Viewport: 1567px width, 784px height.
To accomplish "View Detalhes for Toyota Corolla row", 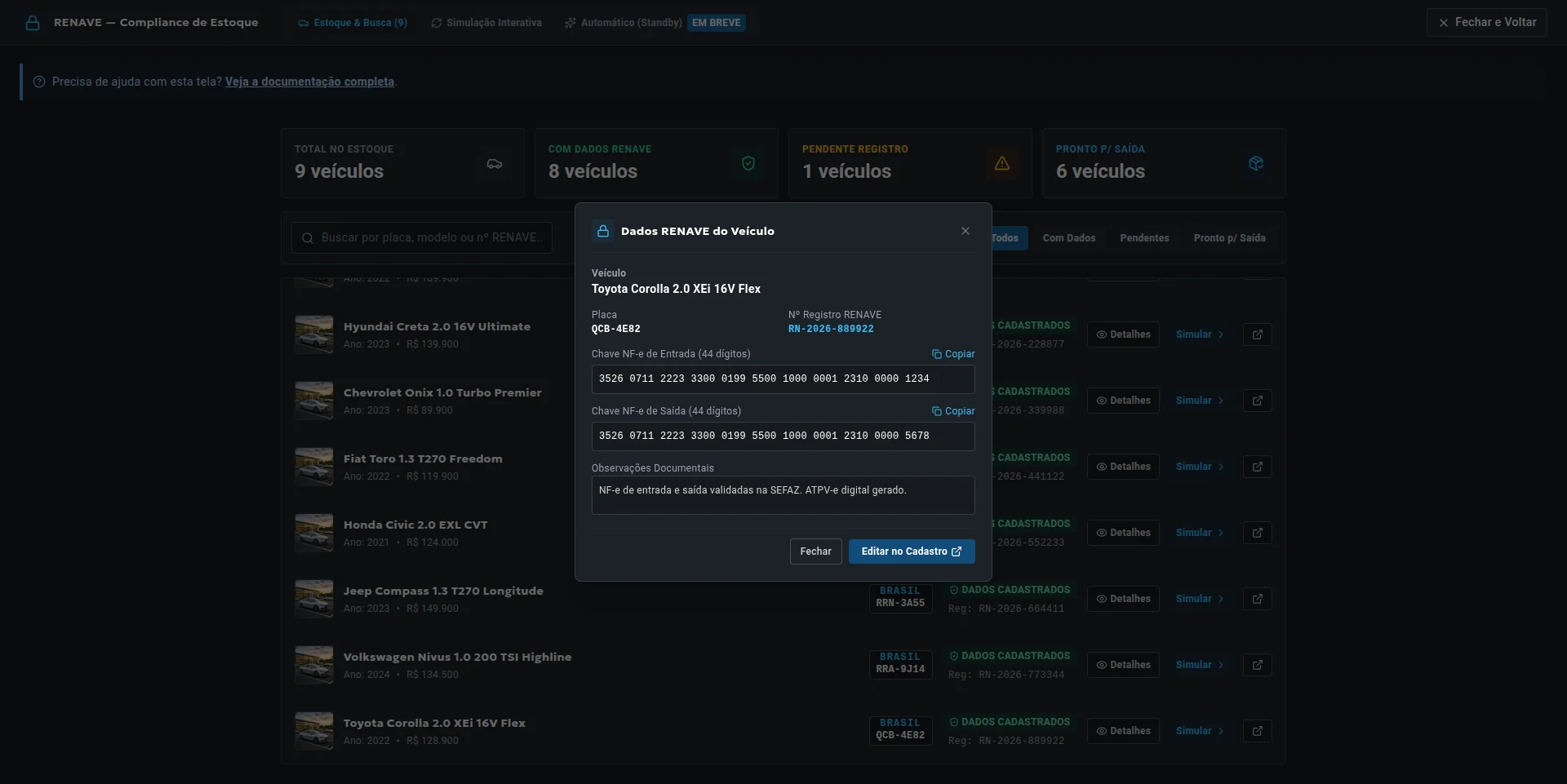I will click(x=1123, y=731).
